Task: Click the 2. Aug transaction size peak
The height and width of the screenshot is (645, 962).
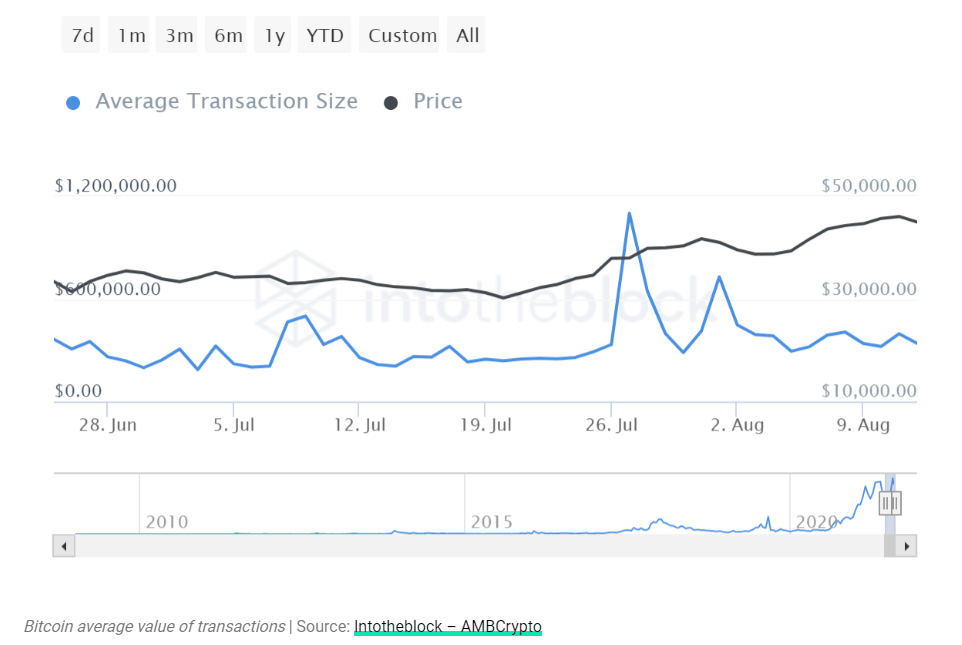Action: 719,277
